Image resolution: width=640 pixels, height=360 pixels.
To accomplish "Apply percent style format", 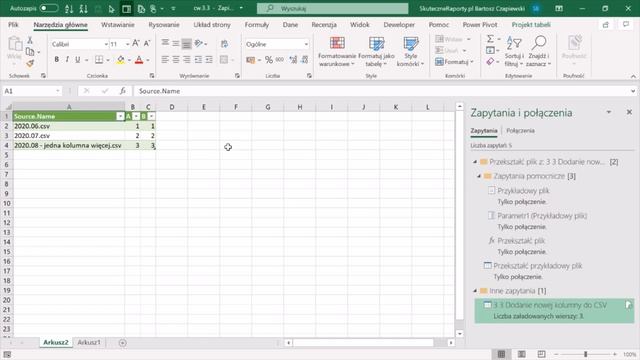I will point(269,60).
